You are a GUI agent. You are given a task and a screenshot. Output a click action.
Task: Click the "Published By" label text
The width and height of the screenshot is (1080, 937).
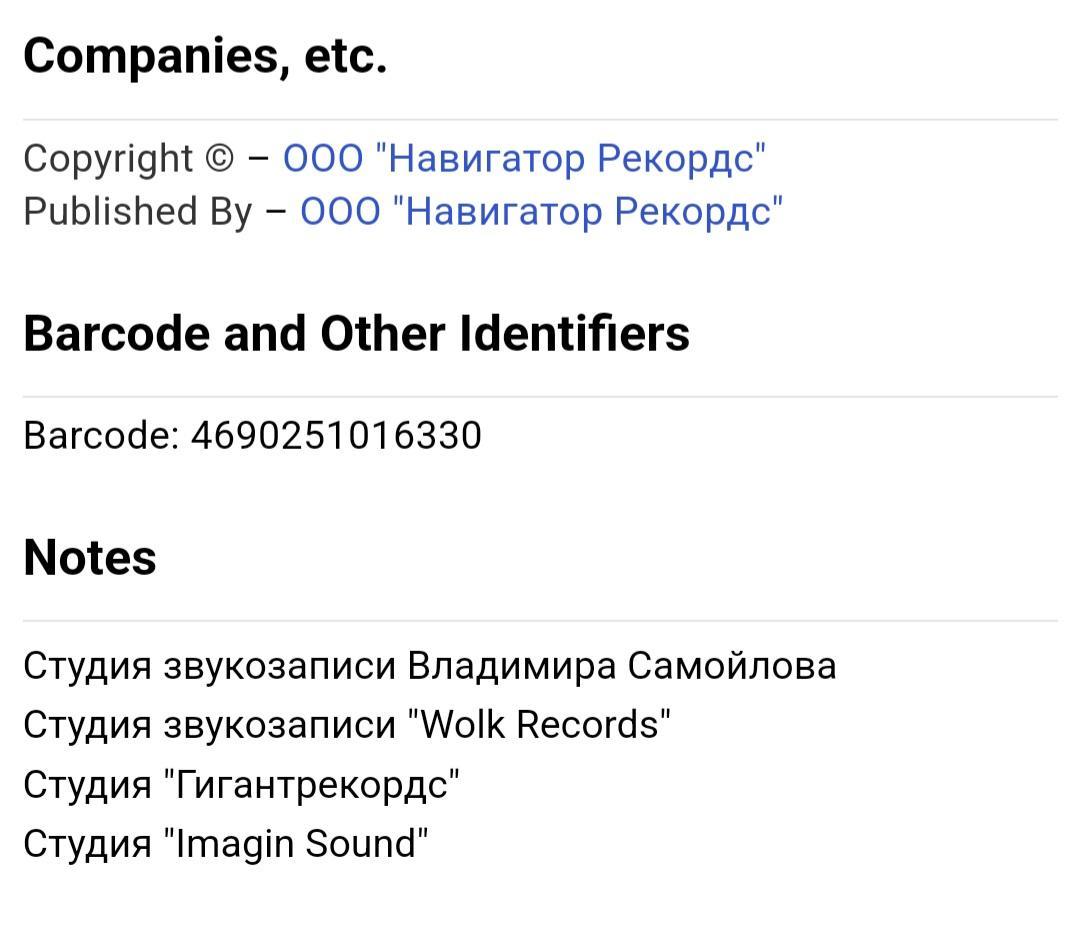138,211
